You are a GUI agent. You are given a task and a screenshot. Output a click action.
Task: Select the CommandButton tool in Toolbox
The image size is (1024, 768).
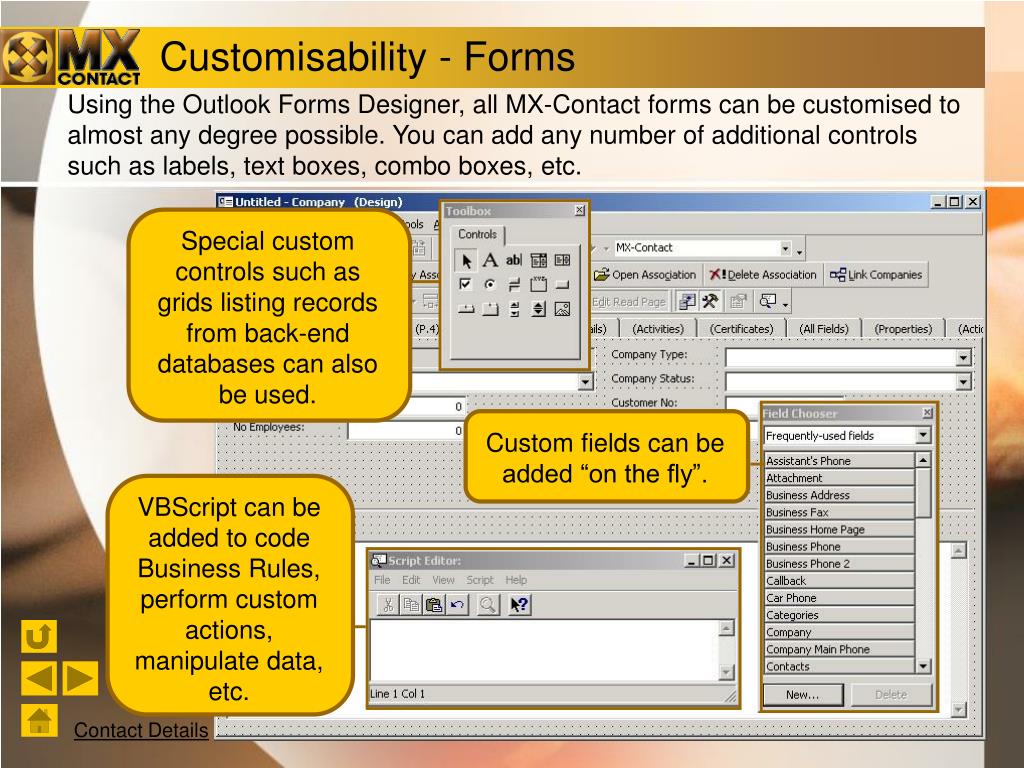562,285
